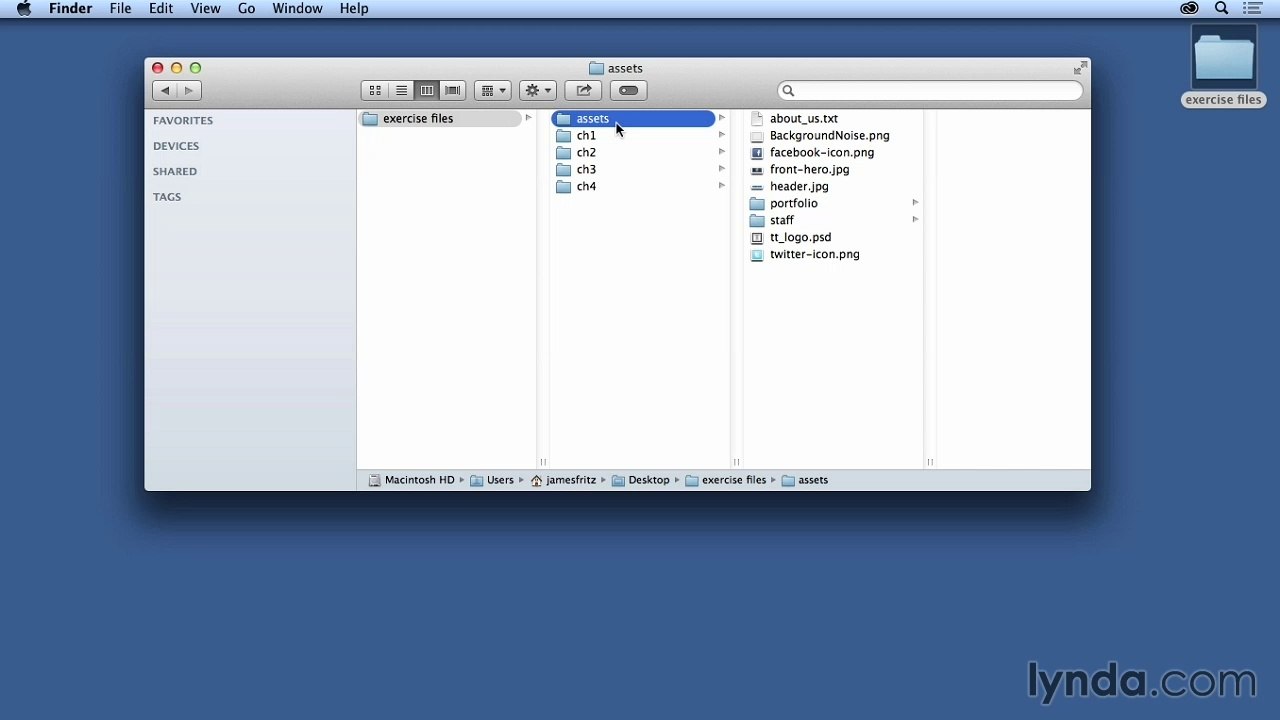Click the Edit Tags toolbar button
Image resolution: width=1280 pixels, height=720 pixels.
(629, 90)
